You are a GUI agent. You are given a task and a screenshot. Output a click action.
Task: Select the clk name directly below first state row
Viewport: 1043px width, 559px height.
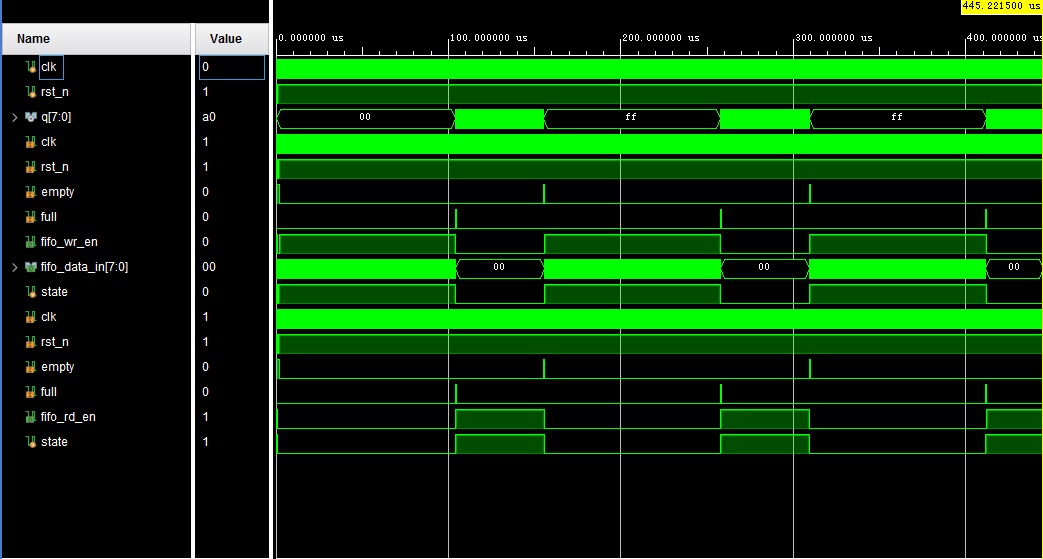pyautogui.click(x=49, y=317)
